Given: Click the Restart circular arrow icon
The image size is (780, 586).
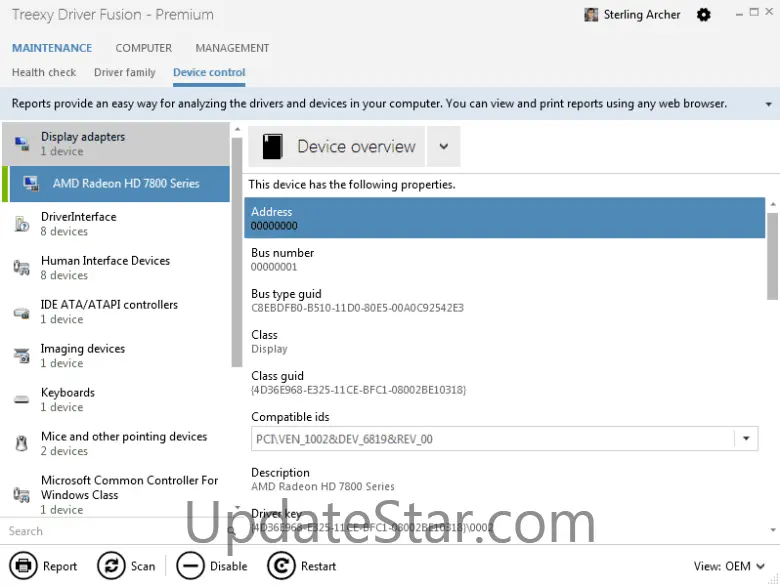Looking at the screenshot, I should coord(281,566).
